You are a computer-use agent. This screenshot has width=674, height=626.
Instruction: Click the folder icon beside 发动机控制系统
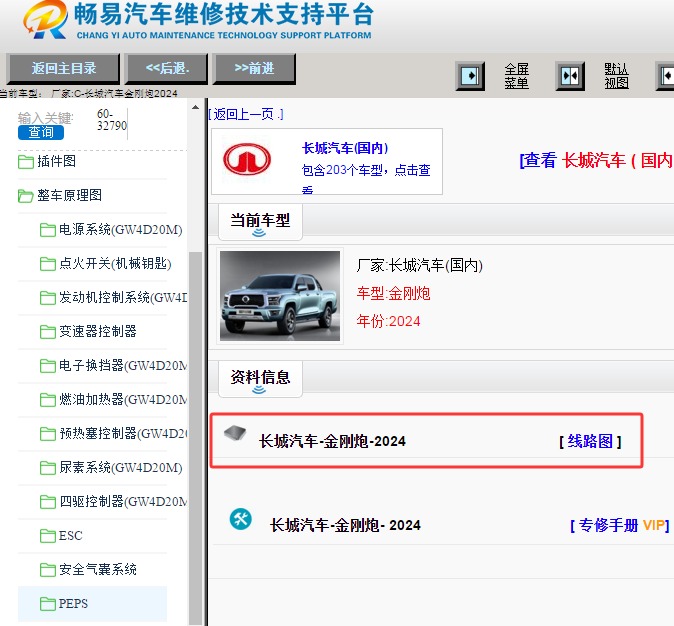(47, 298)
